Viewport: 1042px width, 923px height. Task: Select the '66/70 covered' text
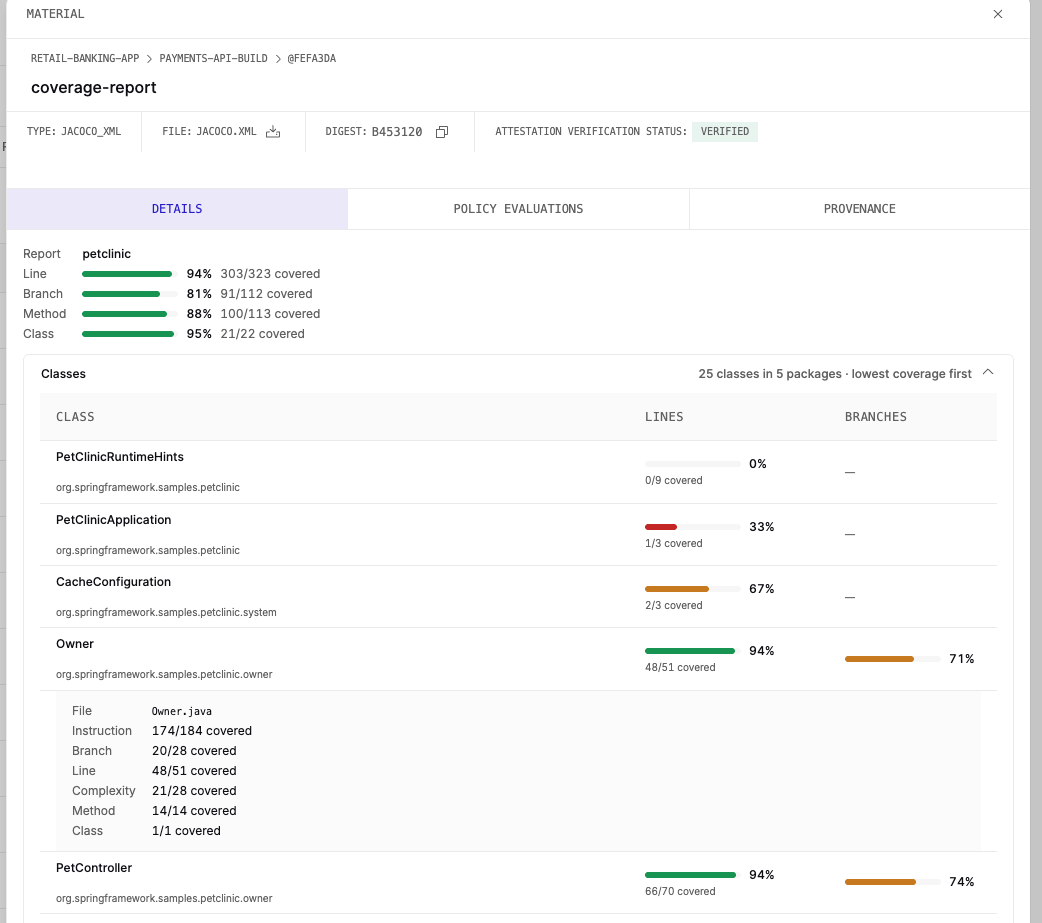pyautogui.click(x=680, y=891)
